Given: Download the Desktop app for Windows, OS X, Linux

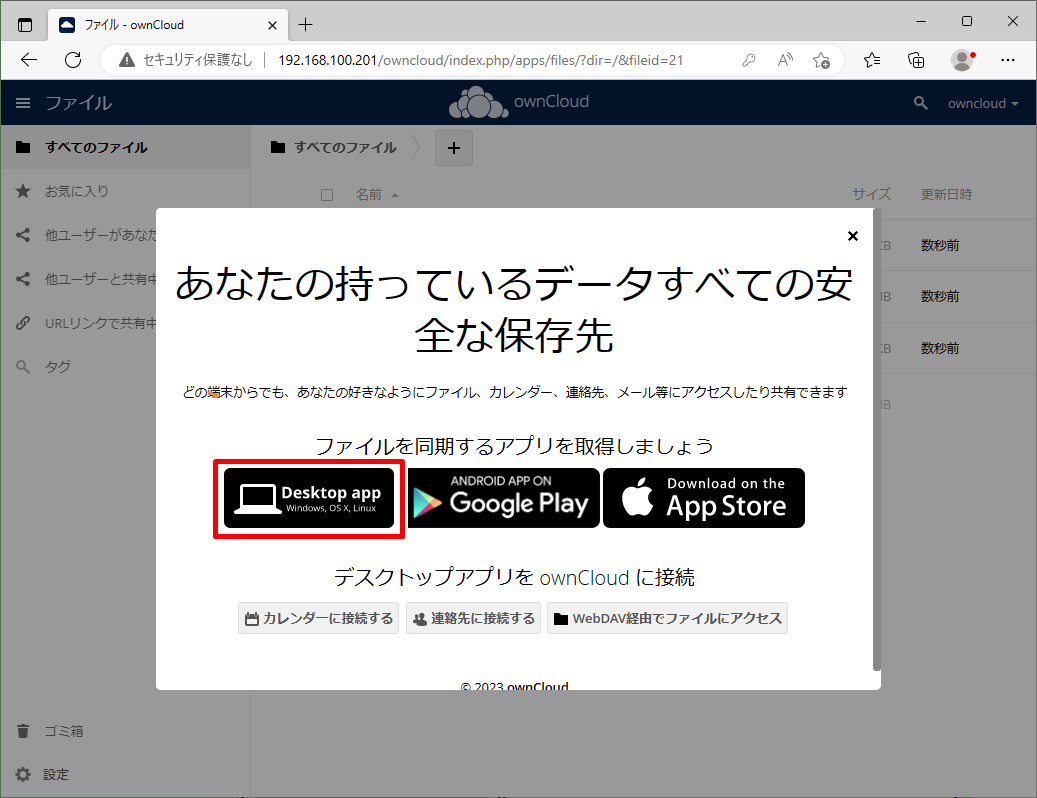Looking at the screenshot, I should pos(309,499).
